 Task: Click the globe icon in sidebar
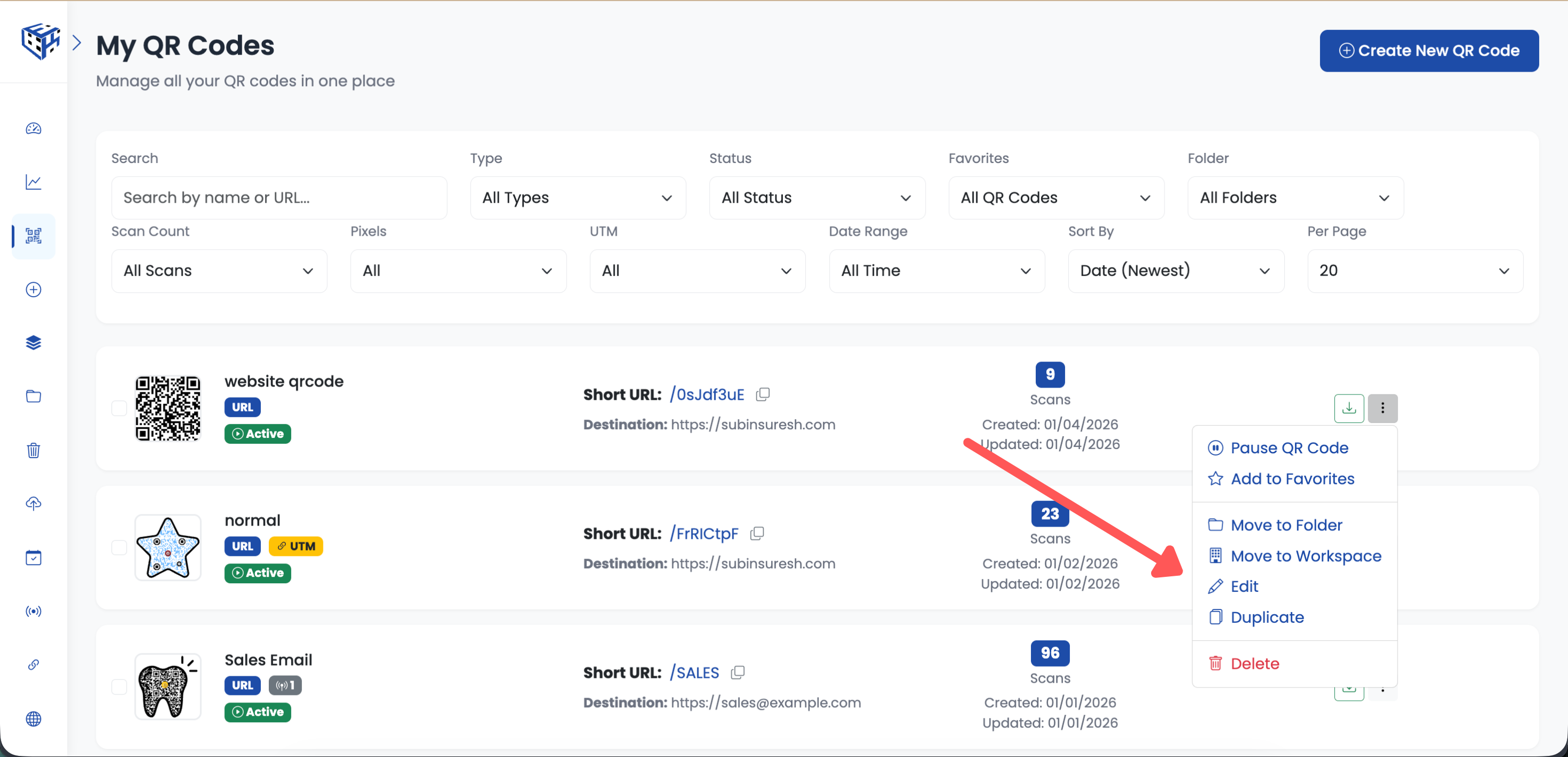(34, 719)
